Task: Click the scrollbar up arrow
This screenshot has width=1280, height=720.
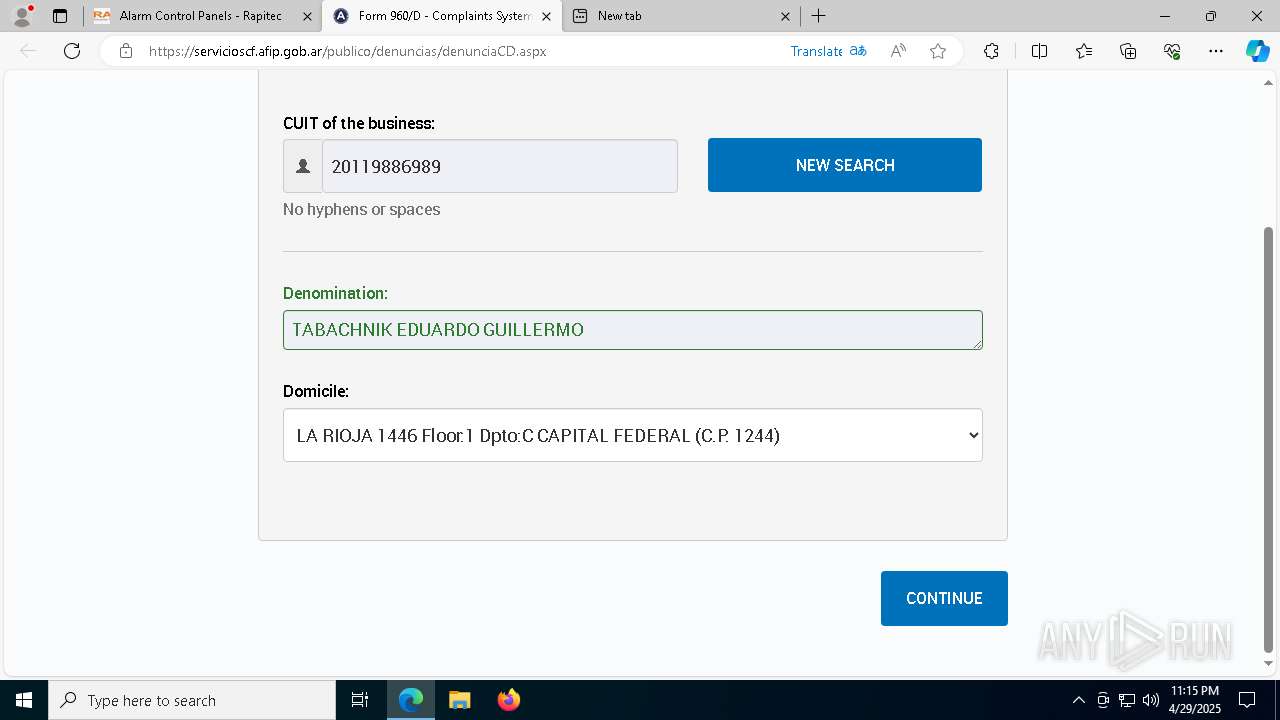Action: point(1269,83)
